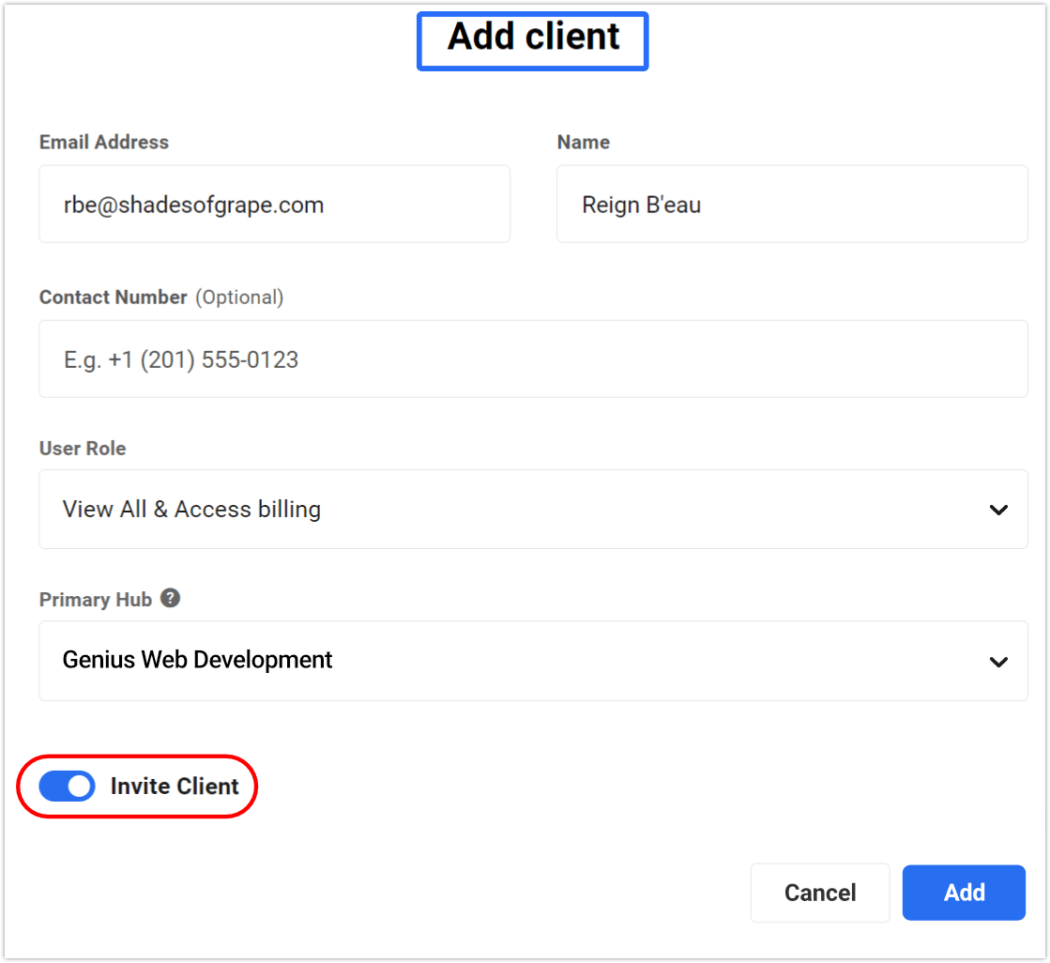Viewport: 1050px width, 963px height.
Task: Click the Email Address input field
Action: [x=275, y=204]
